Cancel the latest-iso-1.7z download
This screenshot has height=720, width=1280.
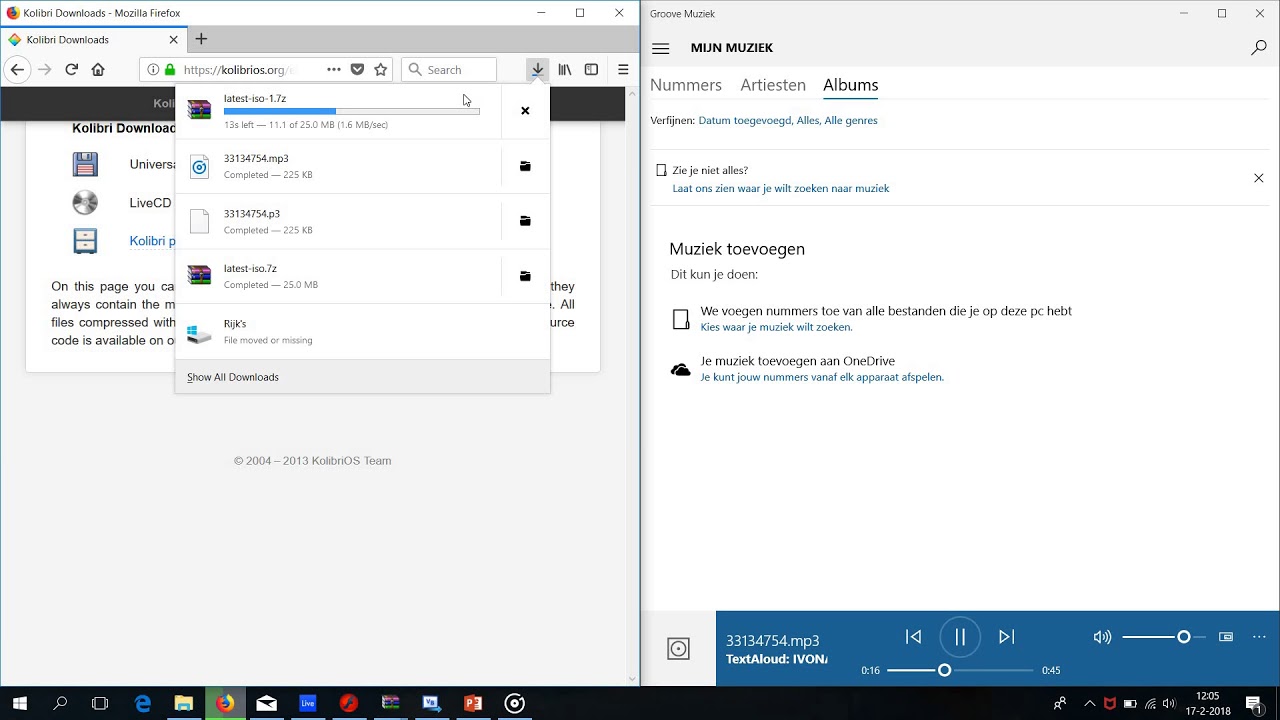(525, 111)
